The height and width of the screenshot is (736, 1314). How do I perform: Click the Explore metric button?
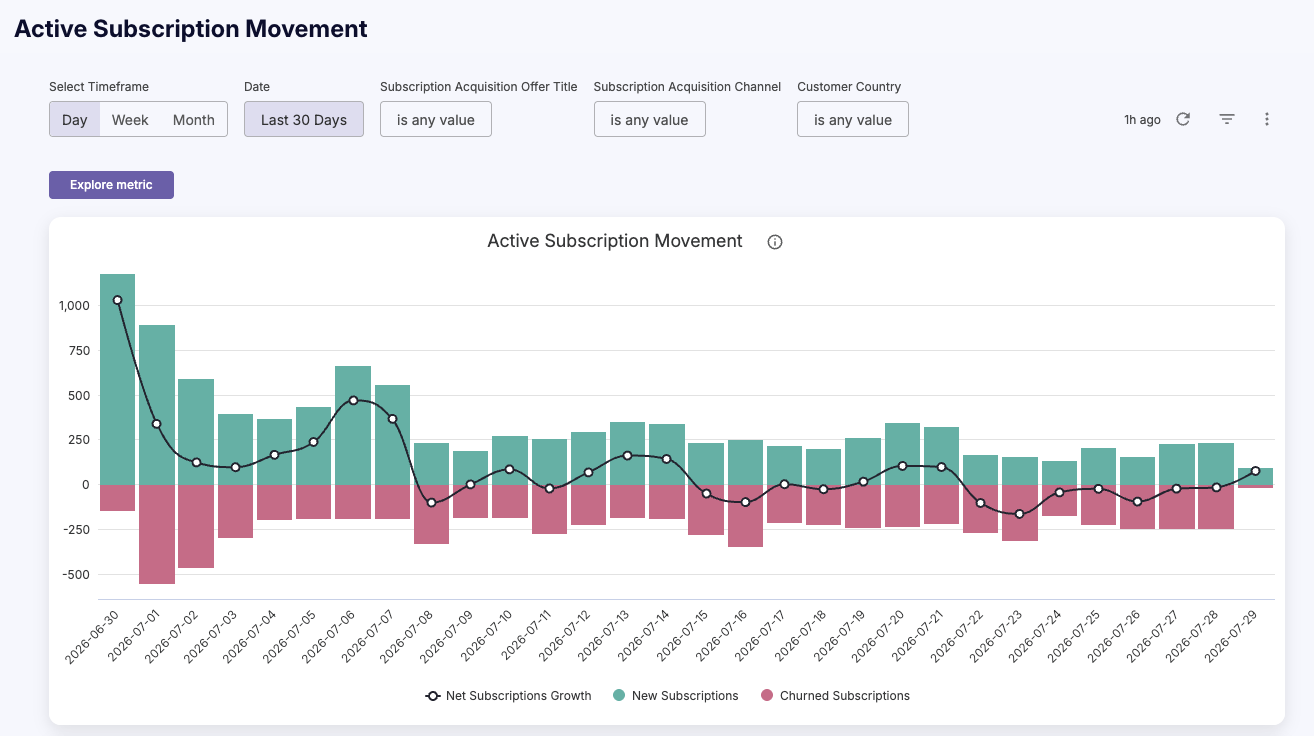(x=111, y=185)
